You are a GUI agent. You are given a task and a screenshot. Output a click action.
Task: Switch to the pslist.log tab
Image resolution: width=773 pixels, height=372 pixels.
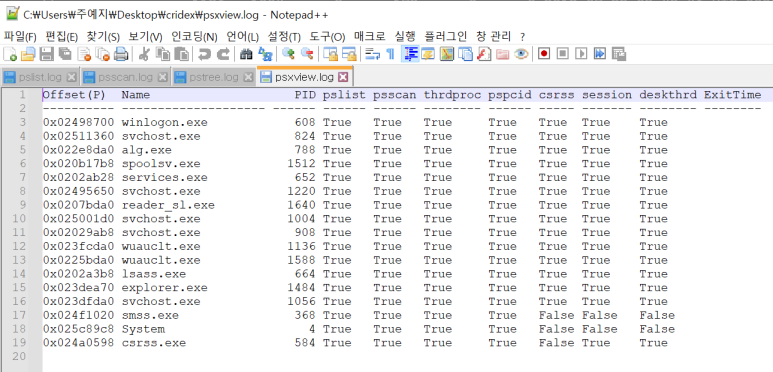40,77
